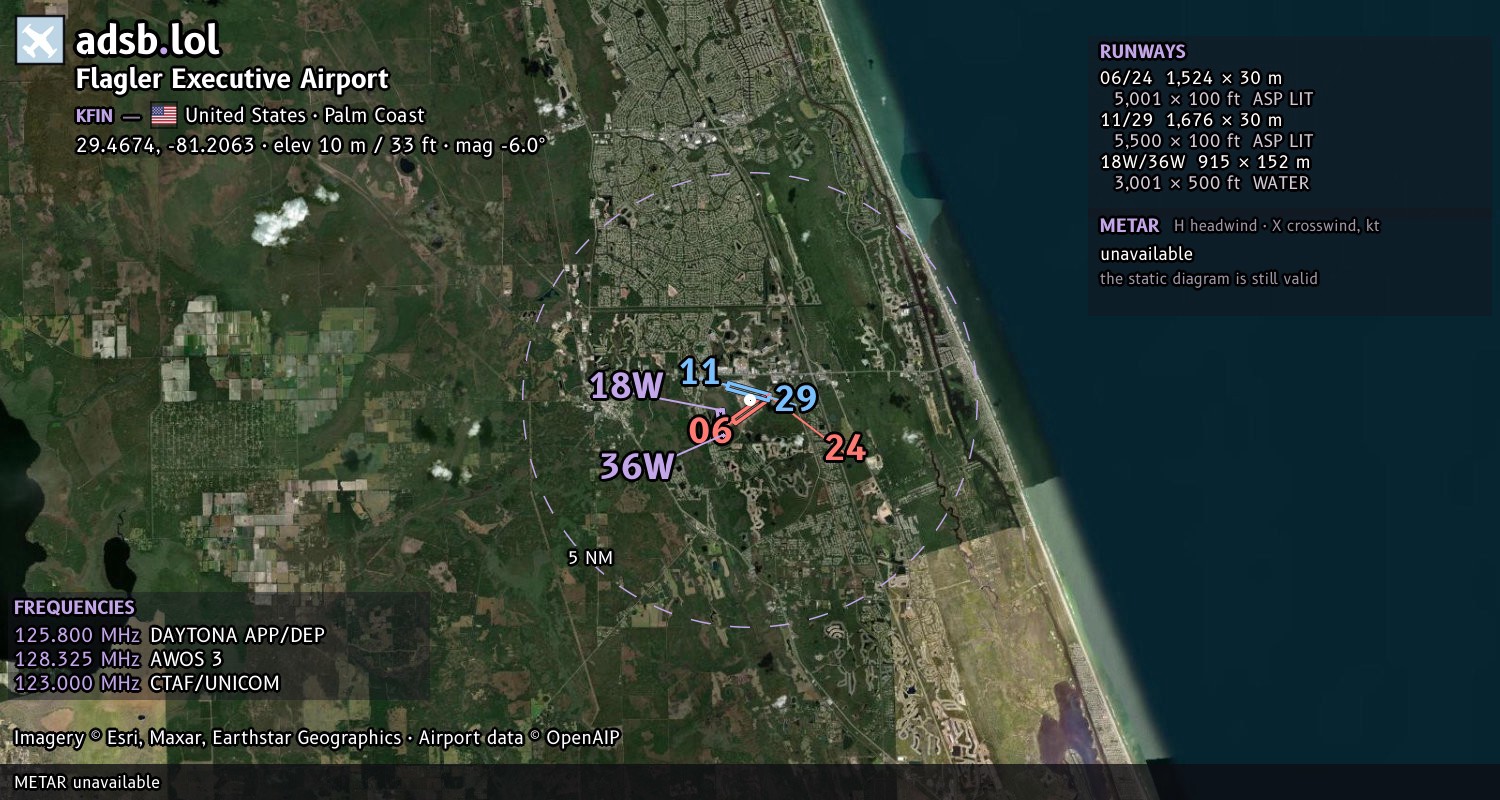Screen dimensions: 1500x800
Task: Click the 'H headwind · X crosswind, kt' legend
Action: click(1277, 226)
